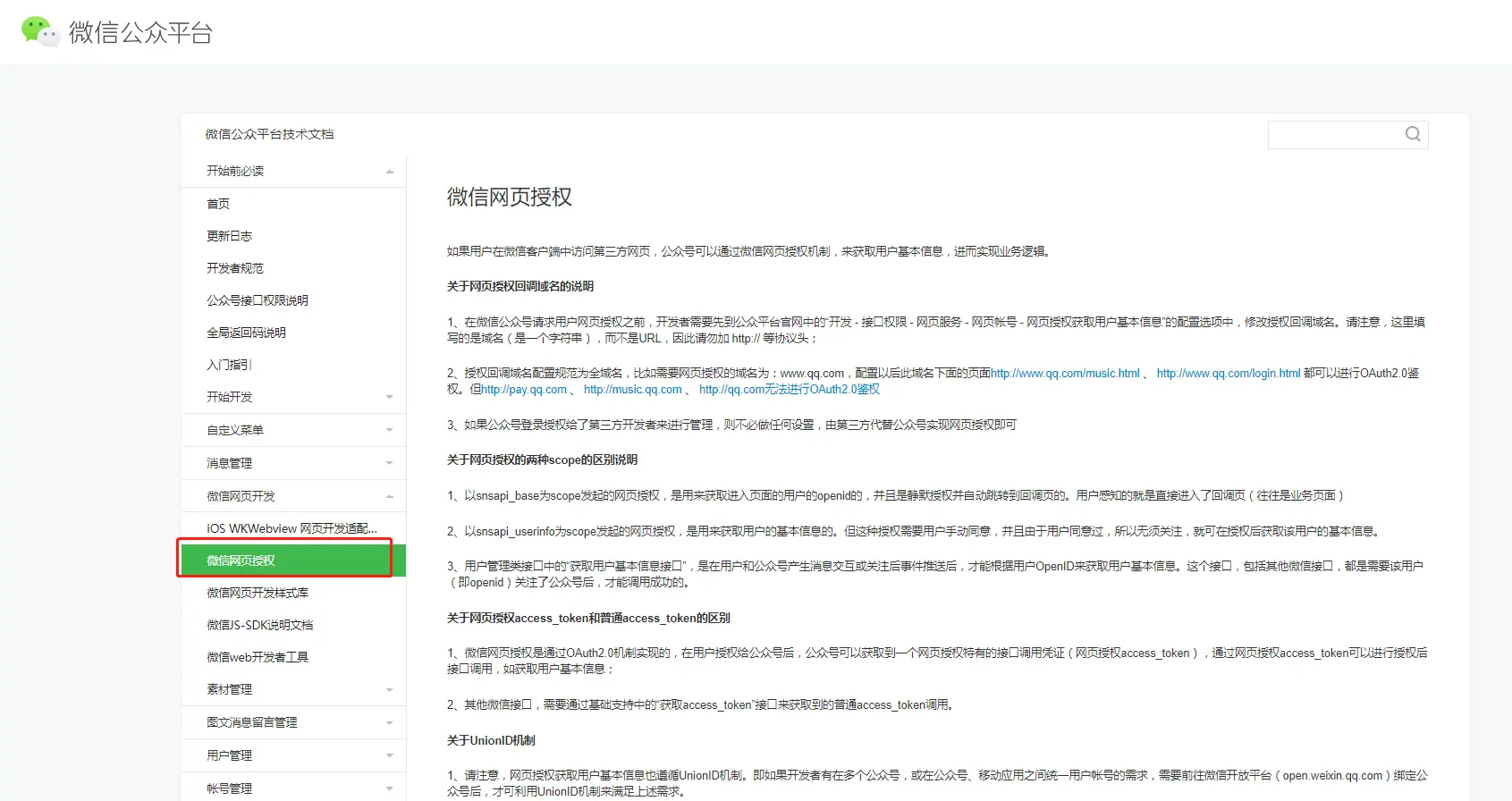Click the 关于网页授权的两种scope的区别说明 heading

(x=542, y=460)
